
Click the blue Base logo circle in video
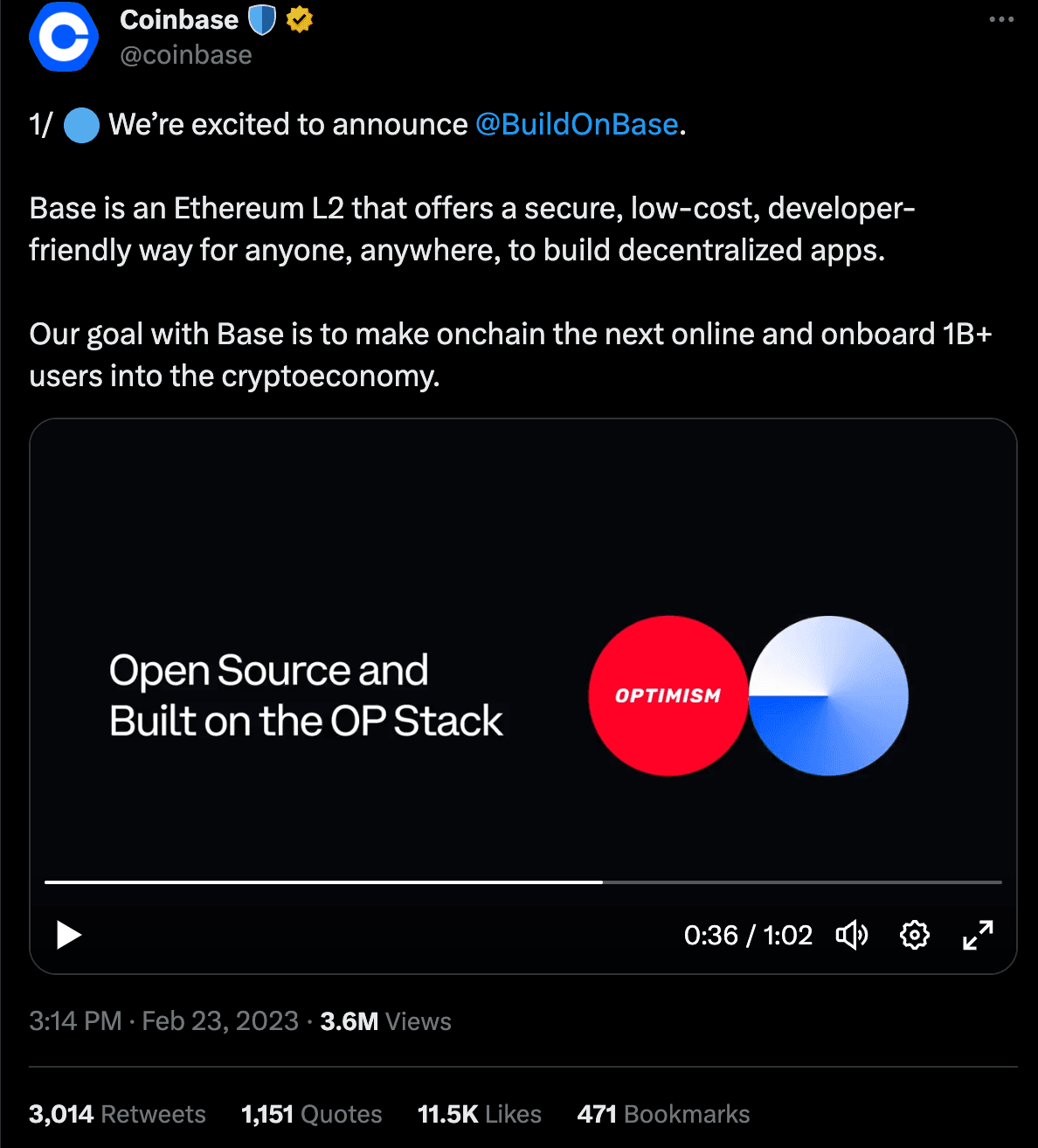pyautogui.click(x=828, y=695)
